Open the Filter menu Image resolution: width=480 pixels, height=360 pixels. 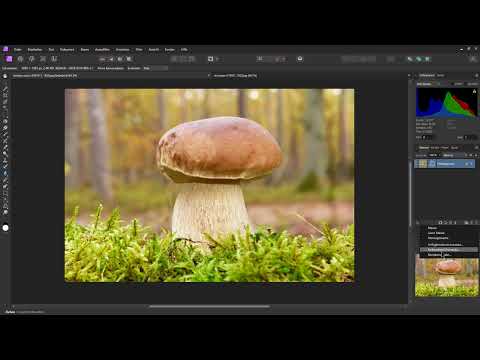coord(139,50)
